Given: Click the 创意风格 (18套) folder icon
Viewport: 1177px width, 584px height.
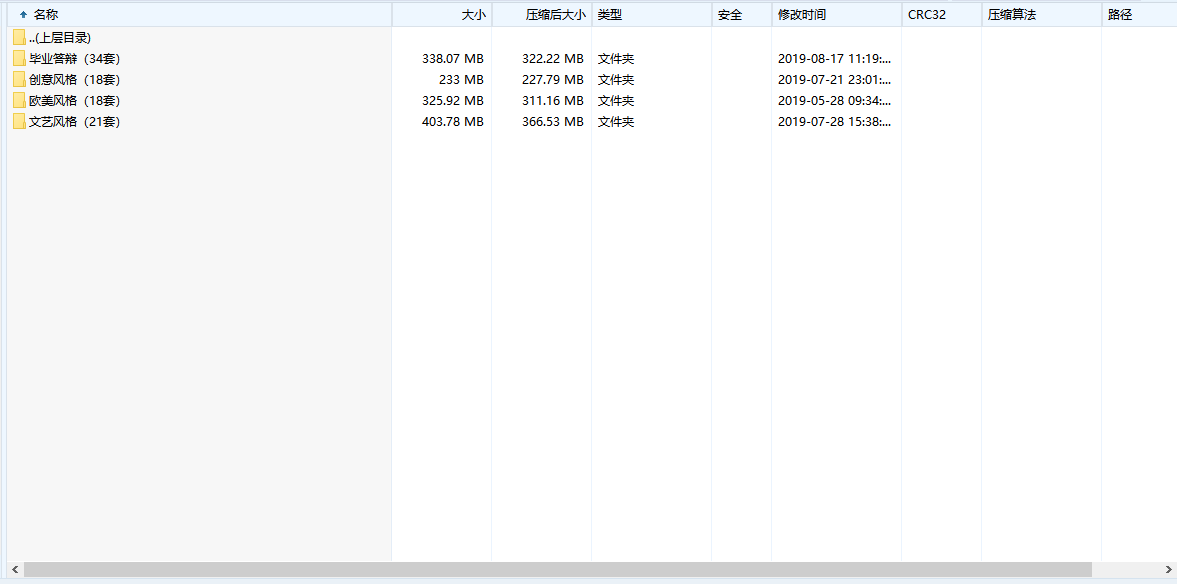Looking at the screenshot, I should 19,80.
